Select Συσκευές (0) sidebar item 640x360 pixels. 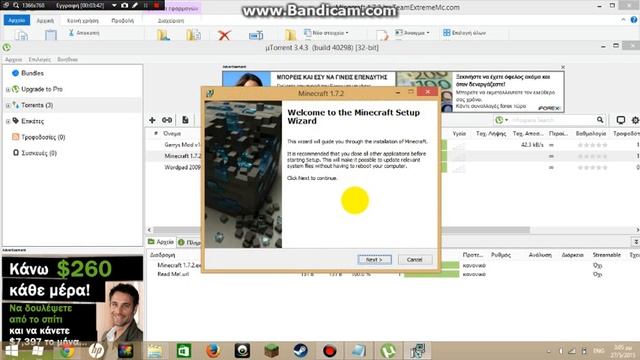pyautogui.click(x=39, y=153)
